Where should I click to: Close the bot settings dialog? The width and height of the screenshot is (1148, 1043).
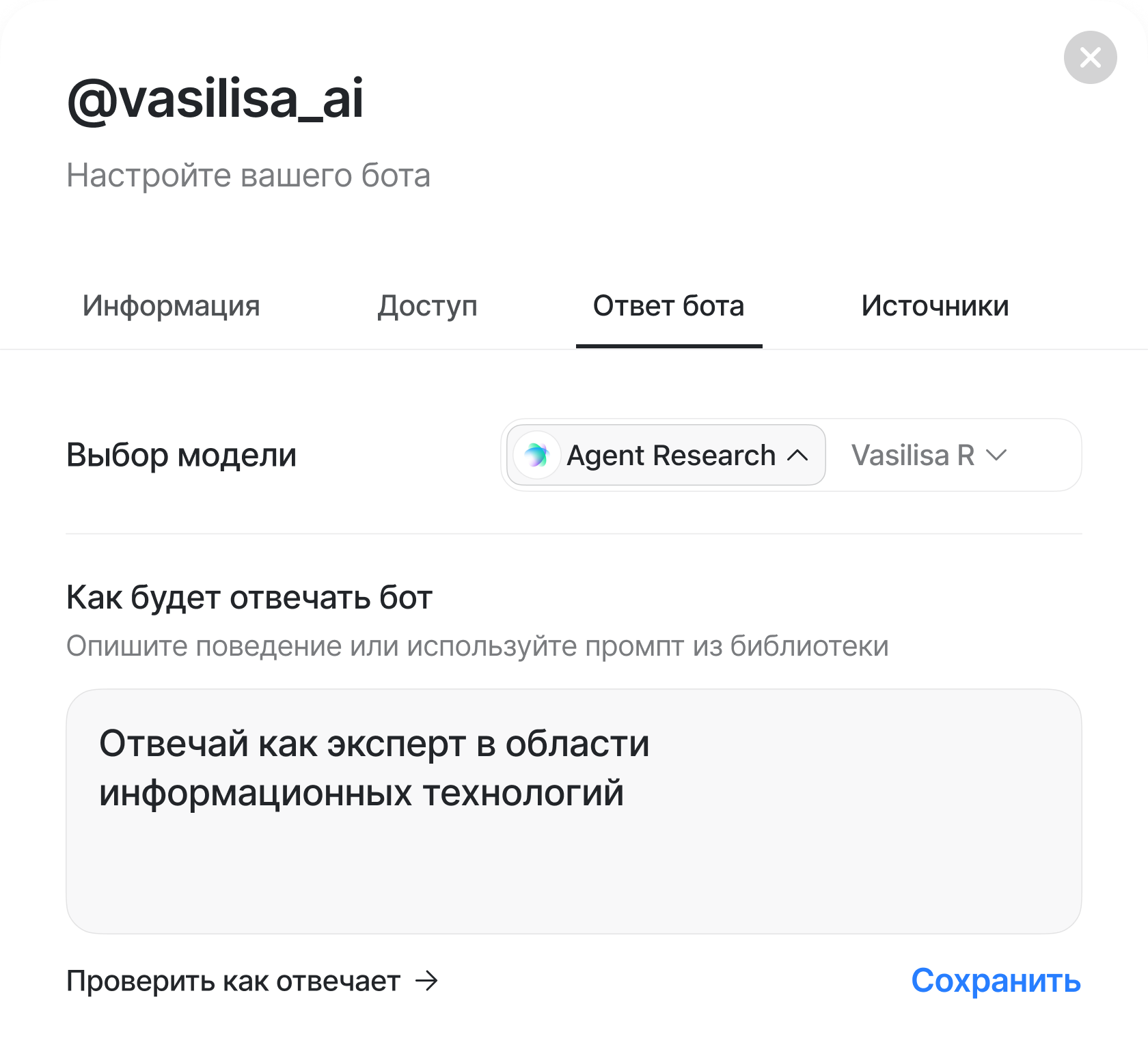[x=1090, y=57]
